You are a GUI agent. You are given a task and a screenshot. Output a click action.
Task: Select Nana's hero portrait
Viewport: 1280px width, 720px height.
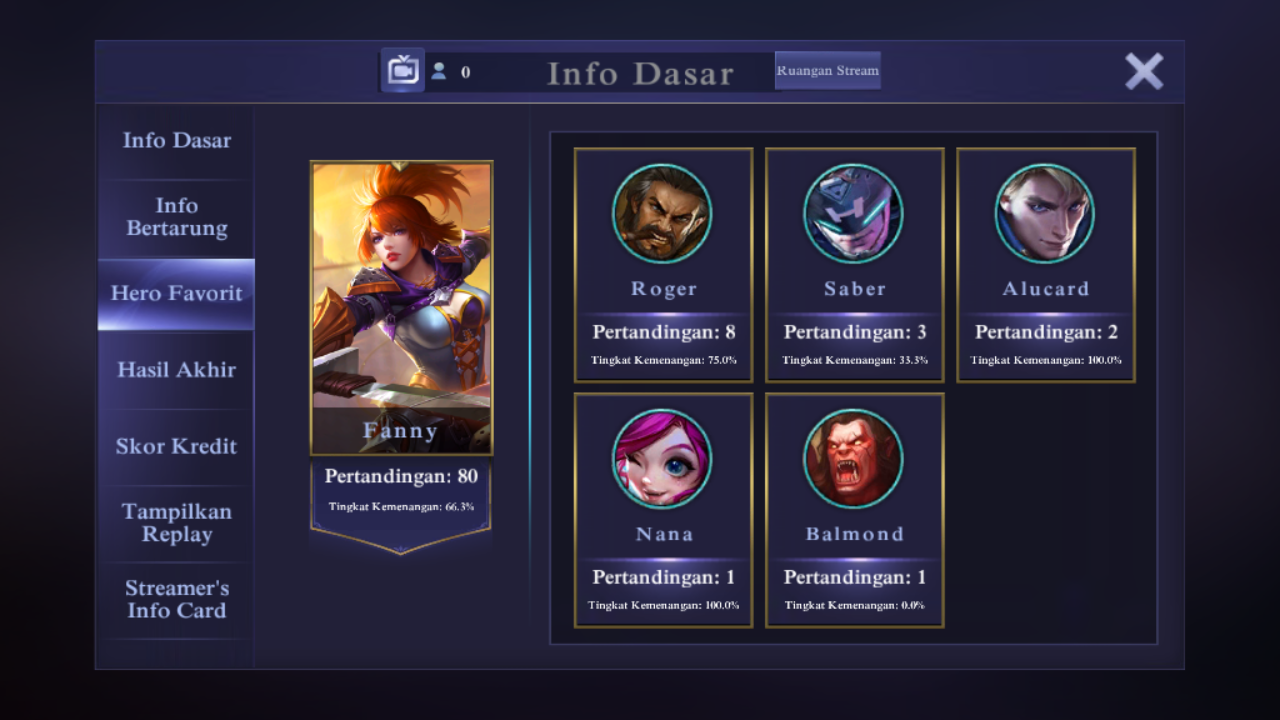(x=662, y=459)
